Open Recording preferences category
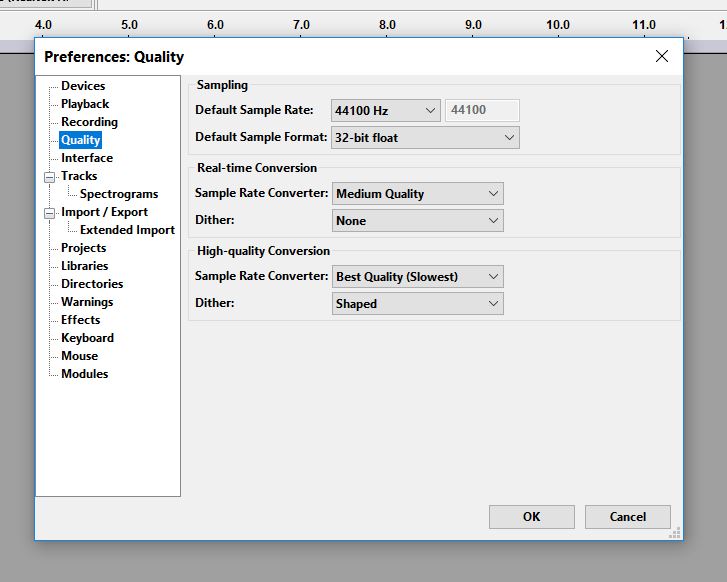Image resolution: width=727 pixels, height=582 pixels. click(89, 122)
